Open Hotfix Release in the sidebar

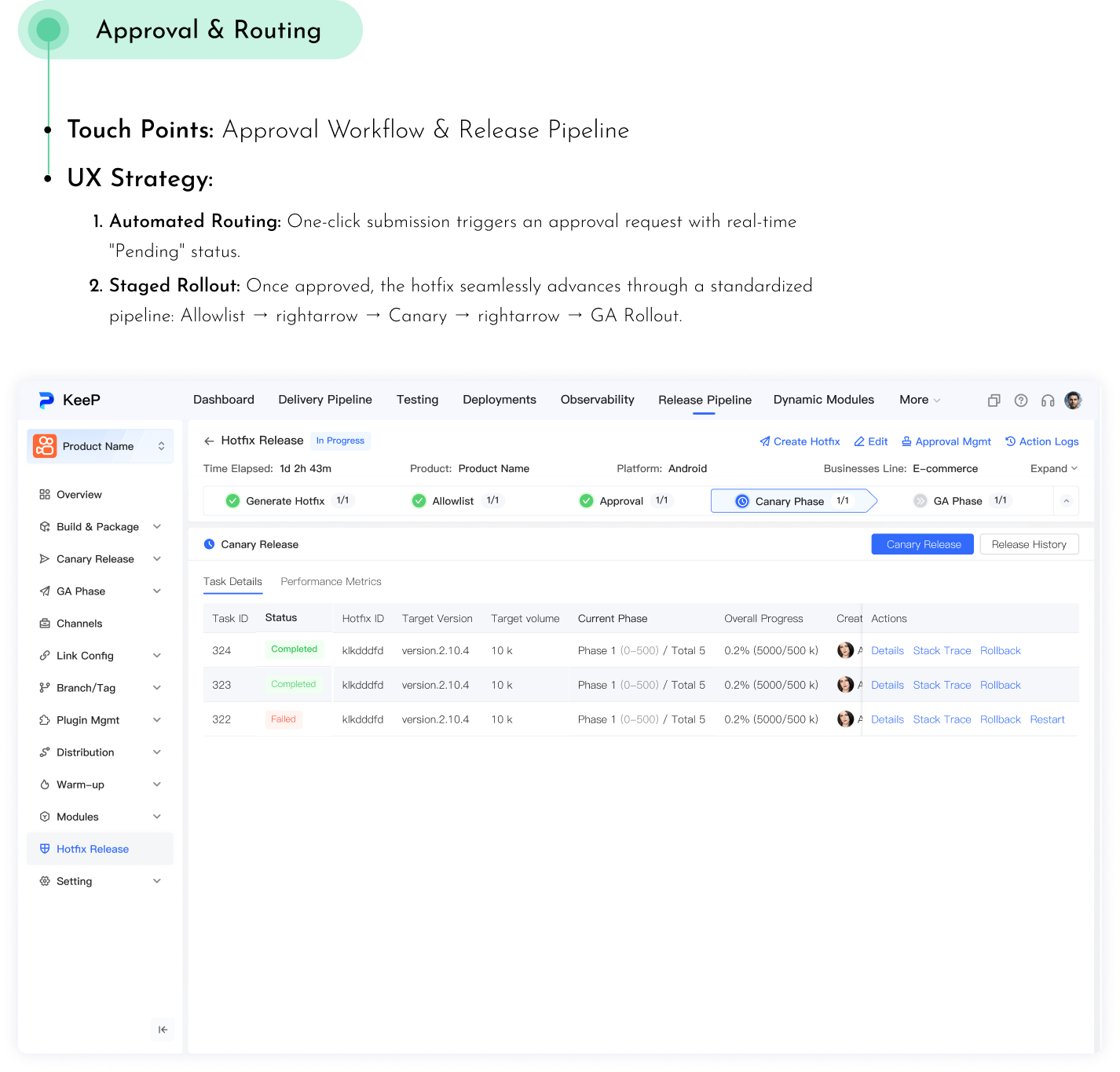pyautogui.click(x=101, y=849)
